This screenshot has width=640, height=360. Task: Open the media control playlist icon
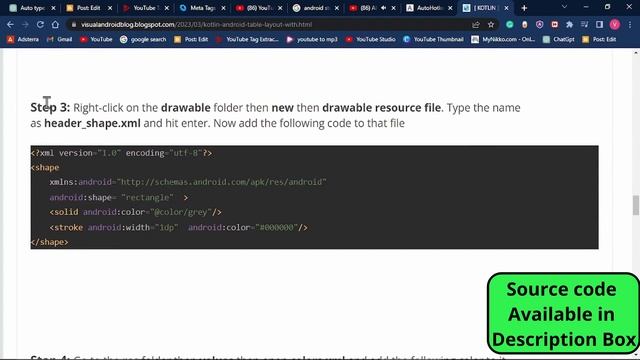[584, 24]
